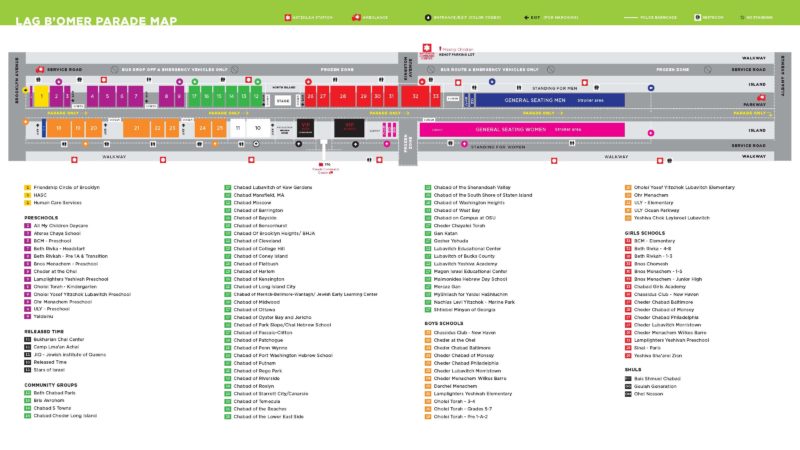The width and height of the screenshot is (800, 450).
Task: Click 'Oholei Torah - Grades 5-7' entry
Action: [463, 409]
